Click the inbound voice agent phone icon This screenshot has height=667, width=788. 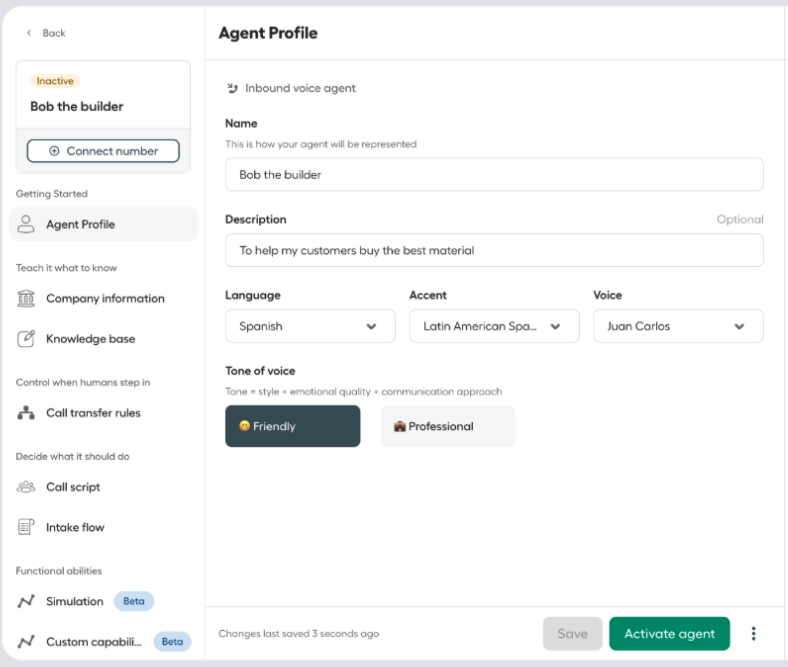click(x=232, y=88)
